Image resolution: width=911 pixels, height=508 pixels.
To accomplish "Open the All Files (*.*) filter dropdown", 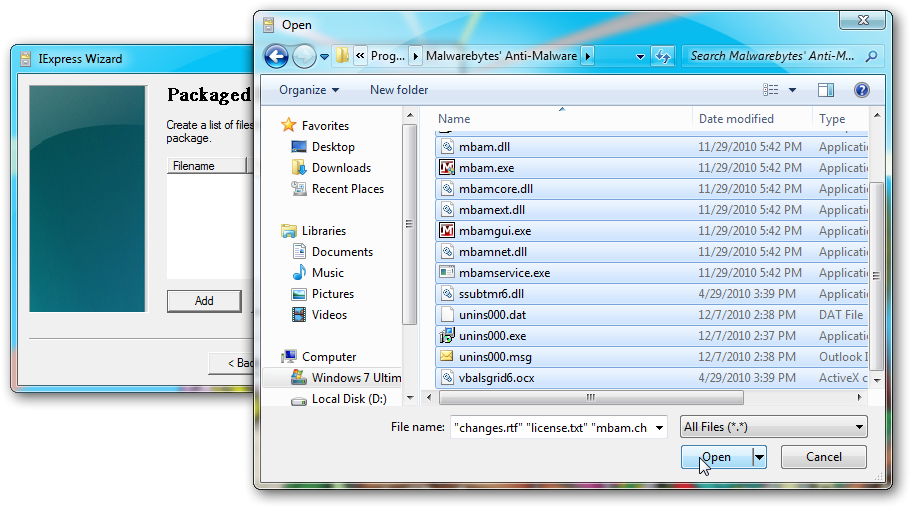I will tap(773, 427).
